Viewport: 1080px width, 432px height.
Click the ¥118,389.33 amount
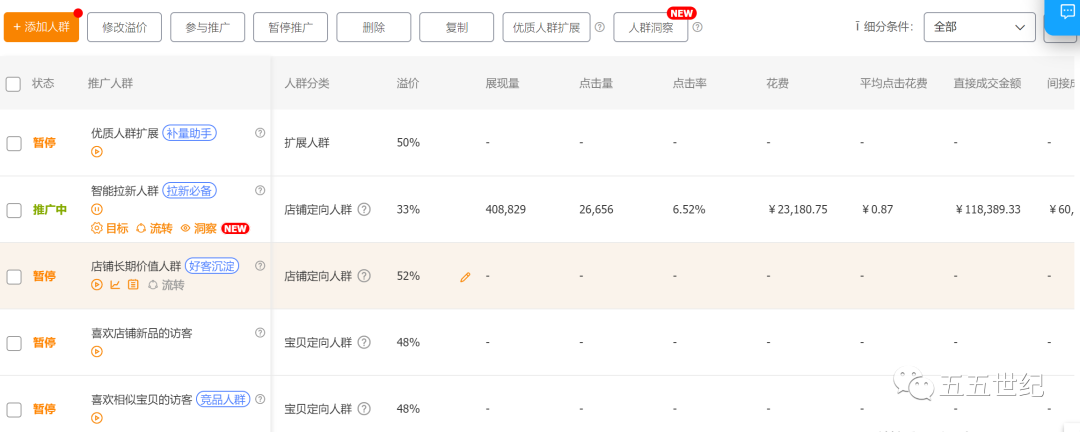coord(989,209)
